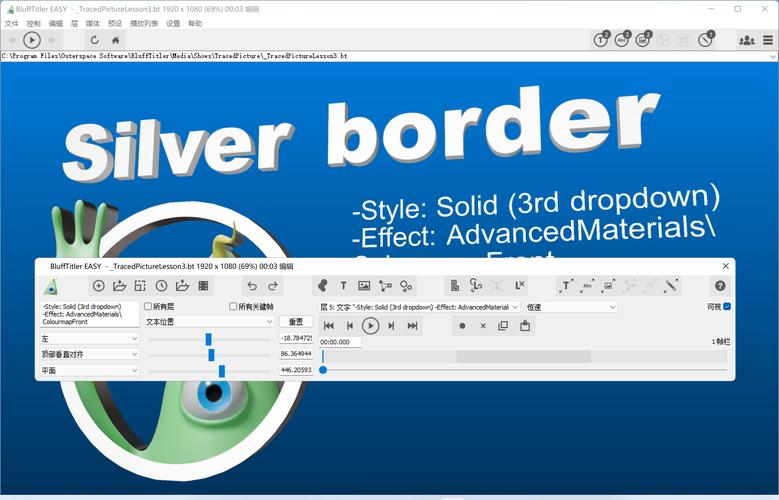Click the grid/film strip icon
This screenshot has width=779, height=500.
pos(203,286)
